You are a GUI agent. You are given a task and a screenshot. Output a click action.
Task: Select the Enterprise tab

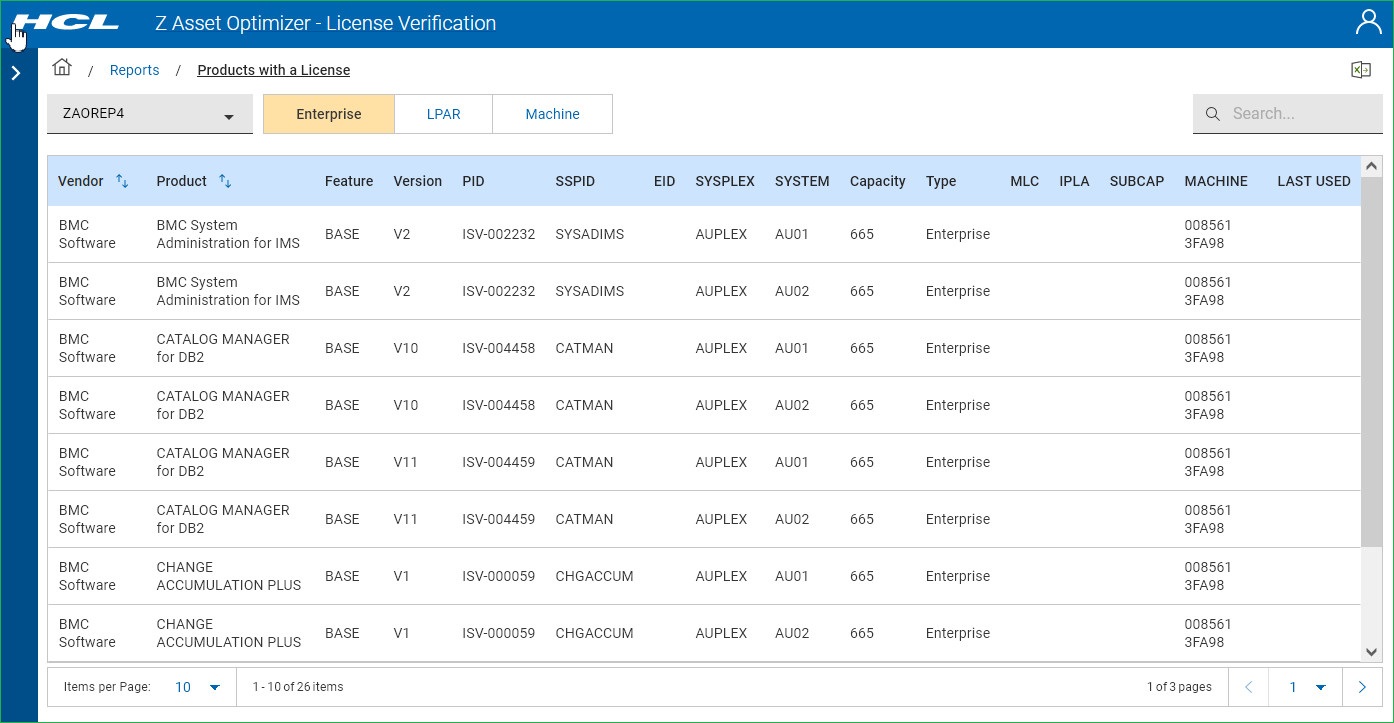[x=328, y=114]
